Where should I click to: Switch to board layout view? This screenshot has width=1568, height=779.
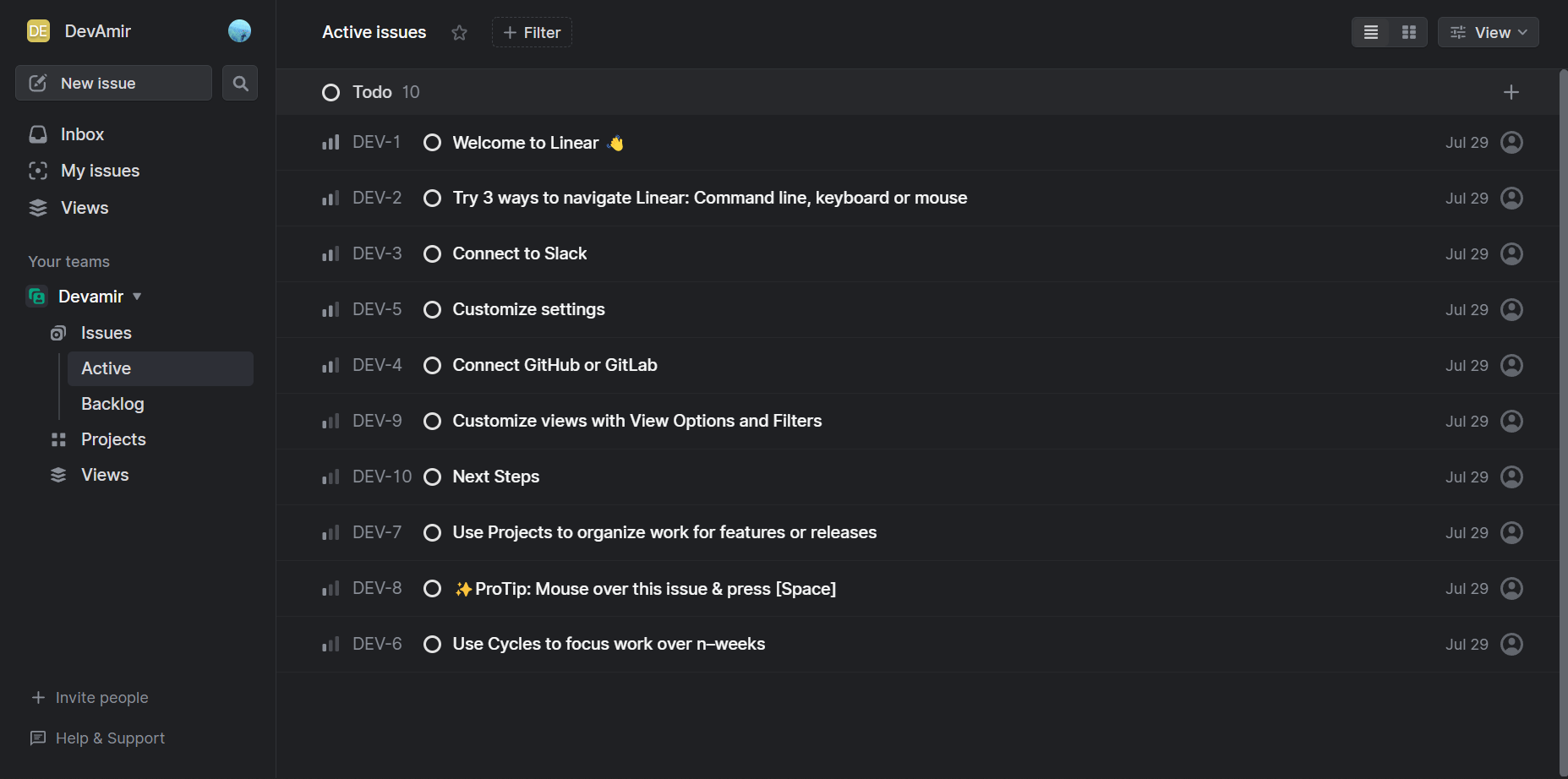[x=1408, y=32]
